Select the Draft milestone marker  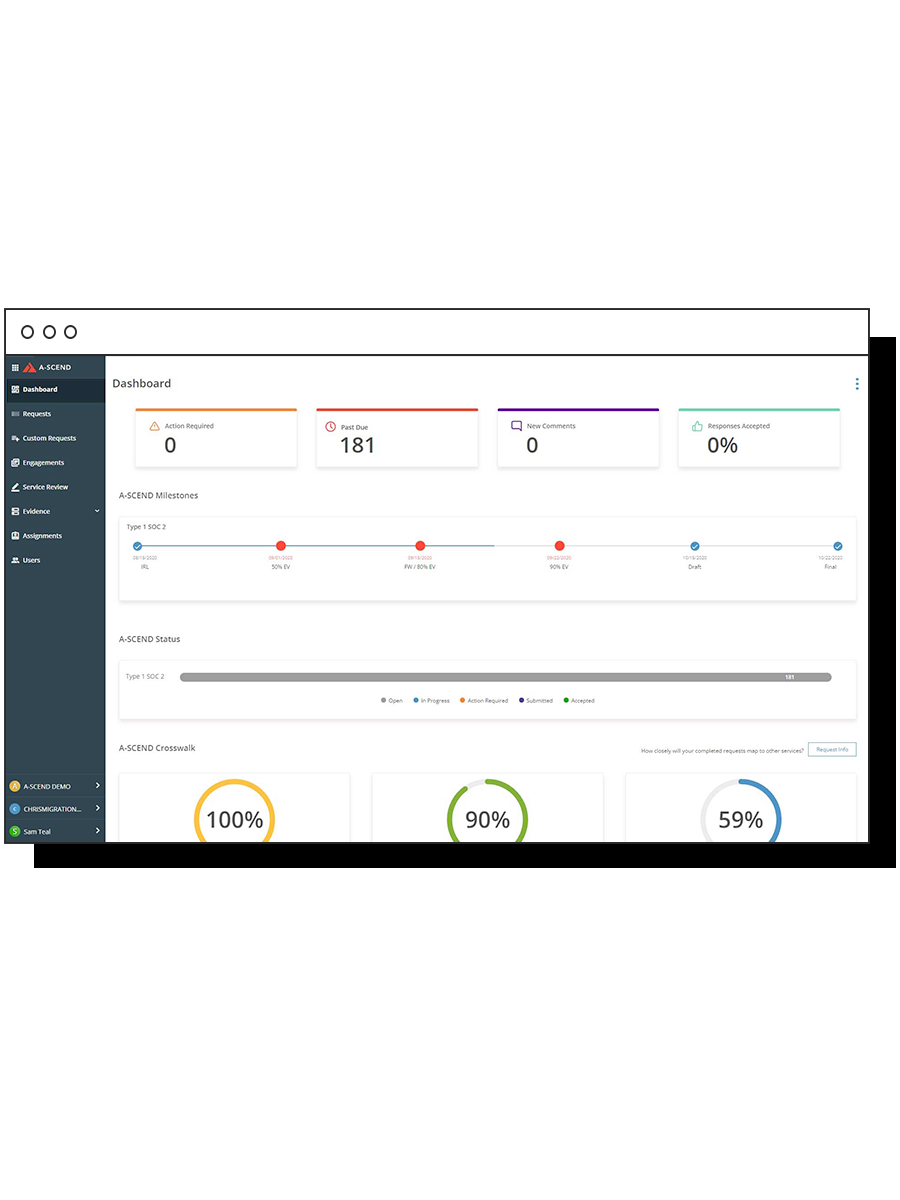point(695,546)
